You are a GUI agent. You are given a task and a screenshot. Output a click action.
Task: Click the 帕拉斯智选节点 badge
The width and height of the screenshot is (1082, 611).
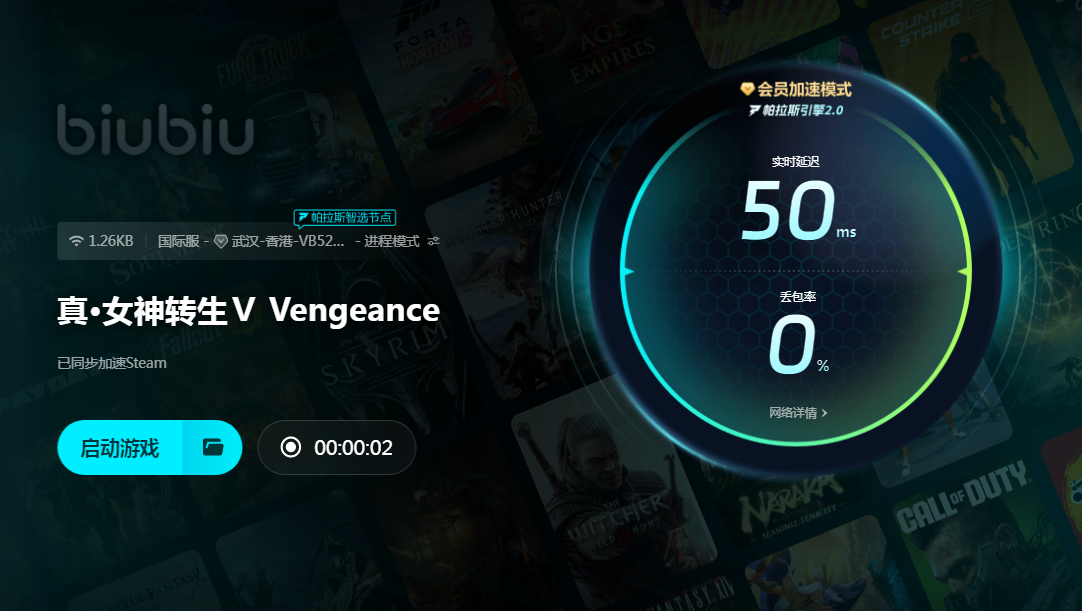[345, 218]
